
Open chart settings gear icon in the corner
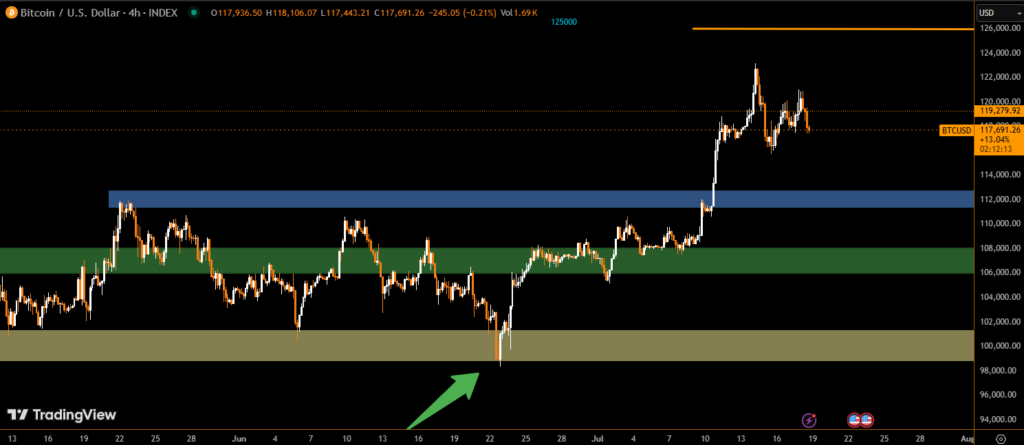(999, 438)
